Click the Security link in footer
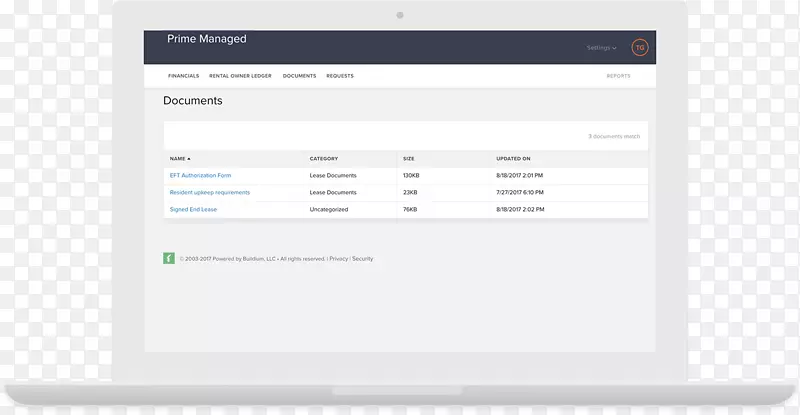Image resolution: width=800 pixels, height=415 pixels. (362, 259)
